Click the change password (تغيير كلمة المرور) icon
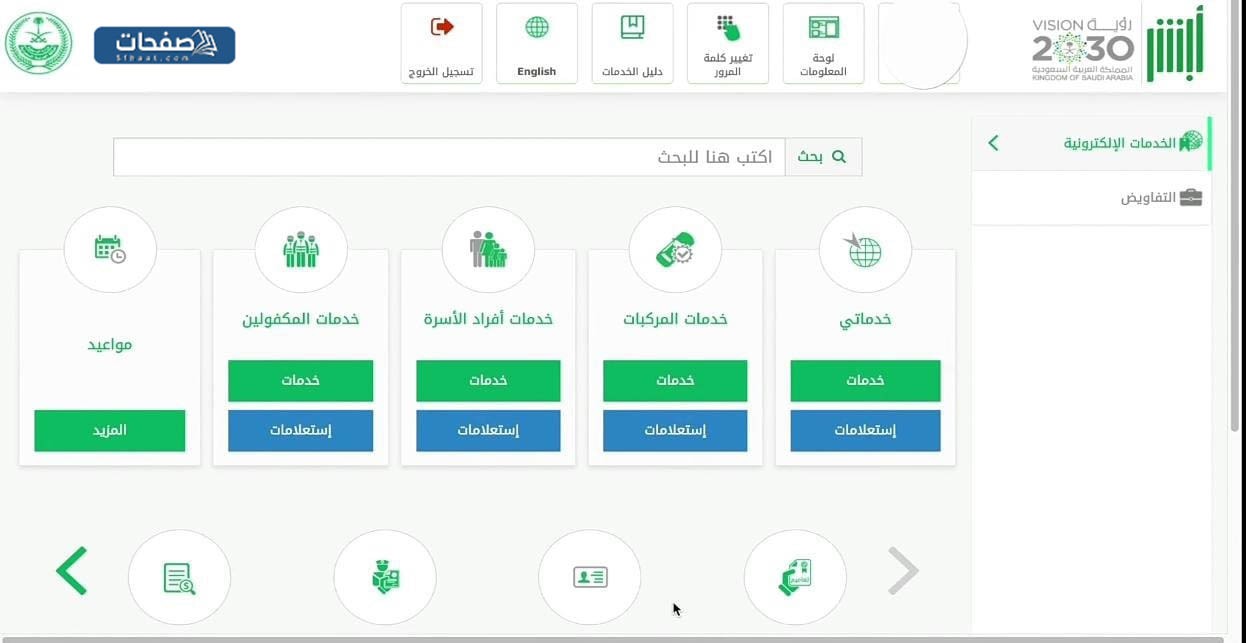The image size is (1246, 643). (x=727, y=28)
